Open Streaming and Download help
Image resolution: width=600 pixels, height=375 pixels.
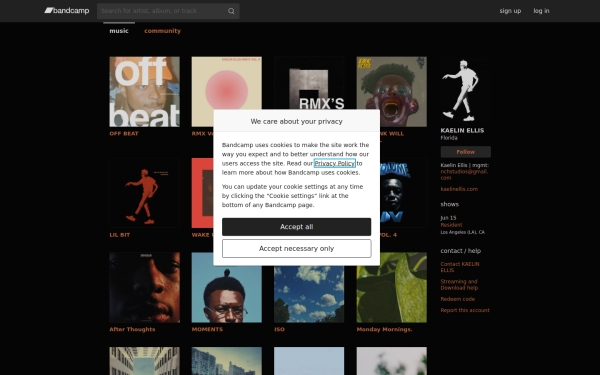click(x=459, y=285)
